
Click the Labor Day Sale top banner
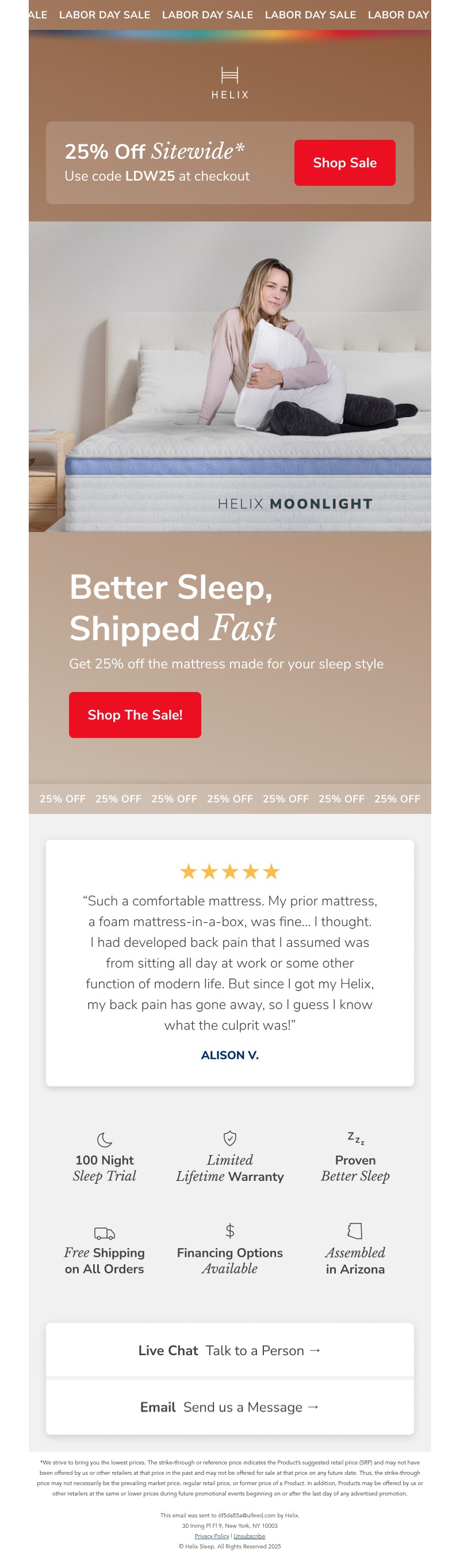coord(229,14)
